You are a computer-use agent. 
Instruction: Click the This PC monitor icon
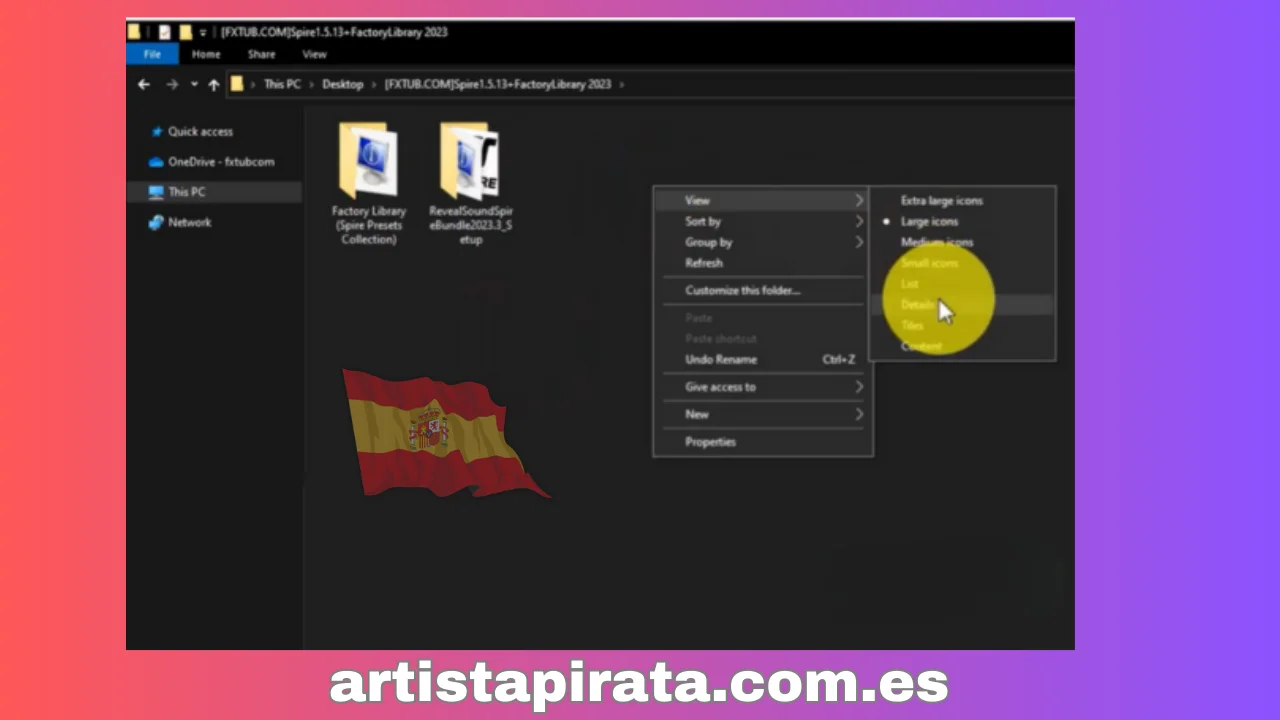point(156,192)
